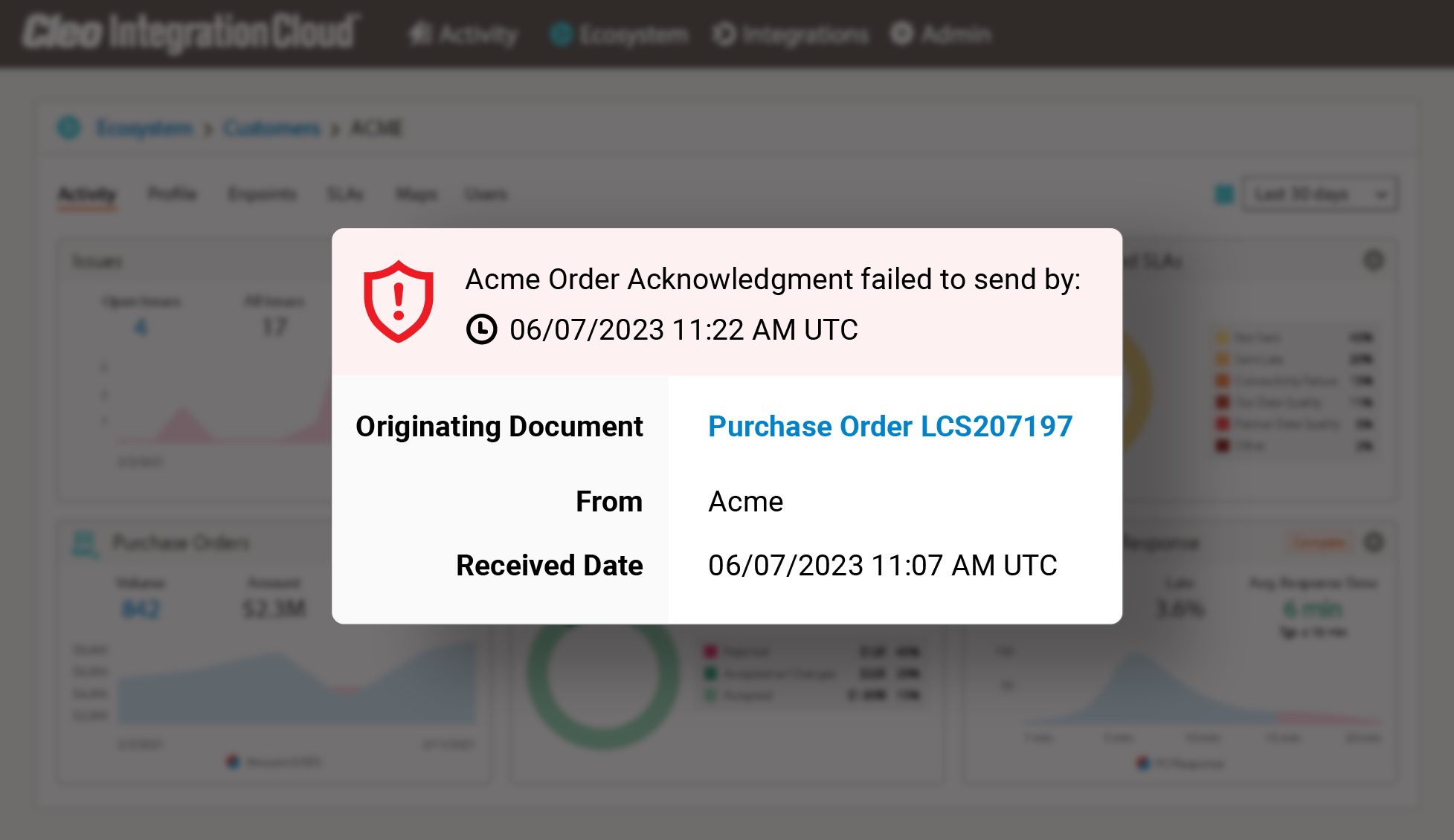Switch to the Users tab
The image size is (1454, 840).
coord(486,194)
